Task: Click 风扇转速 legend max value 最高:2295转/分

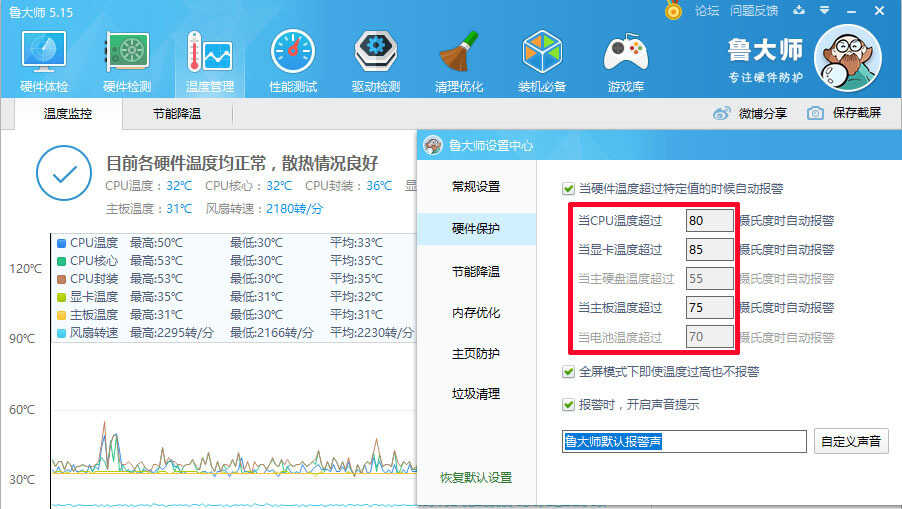Action: [x=171, y=333]
